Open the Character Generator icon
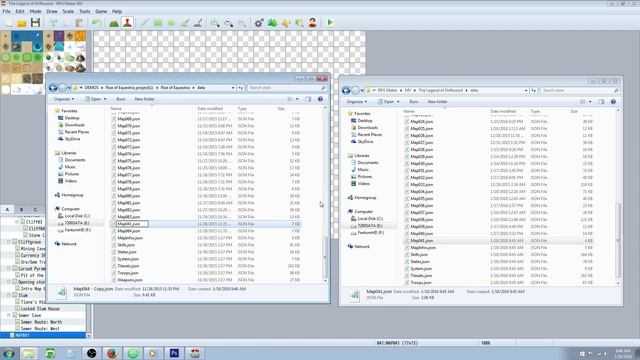The image size is (640, 360). pyautogui.click(x=313, y=23)
